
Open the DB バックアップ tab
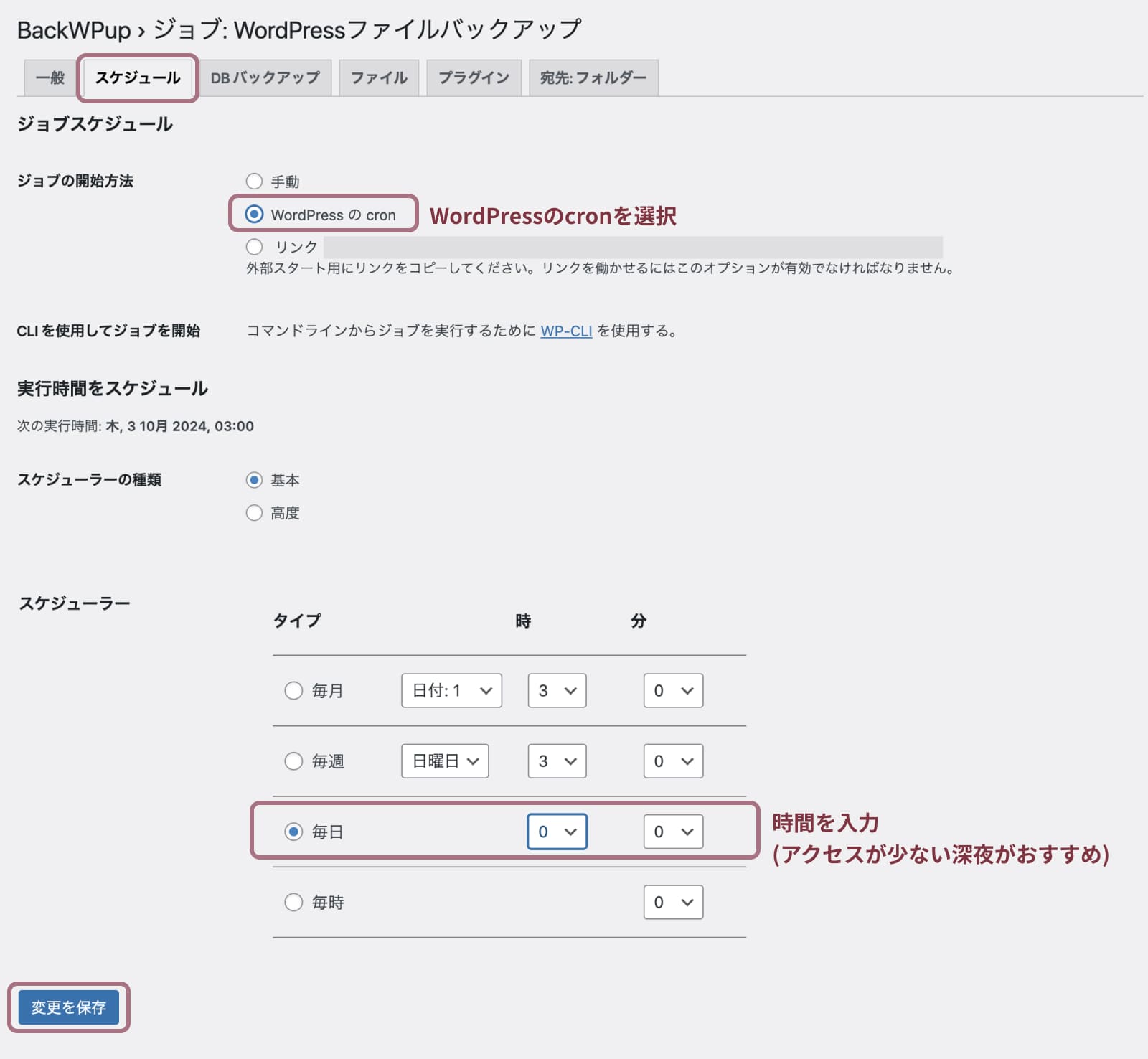pos(265,77)
